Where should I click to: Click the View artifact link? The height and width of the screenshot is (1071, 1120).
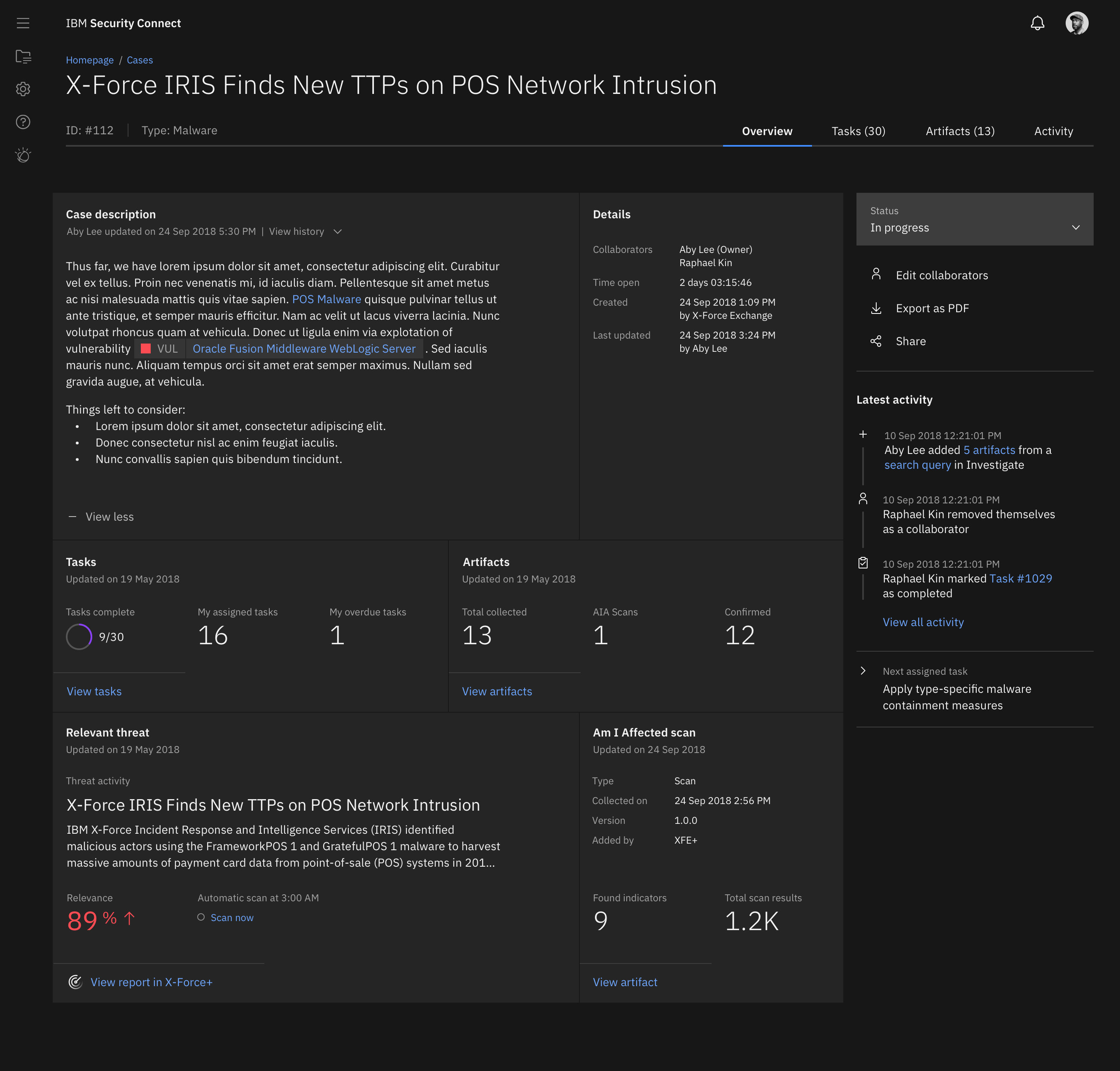(625, 982)
